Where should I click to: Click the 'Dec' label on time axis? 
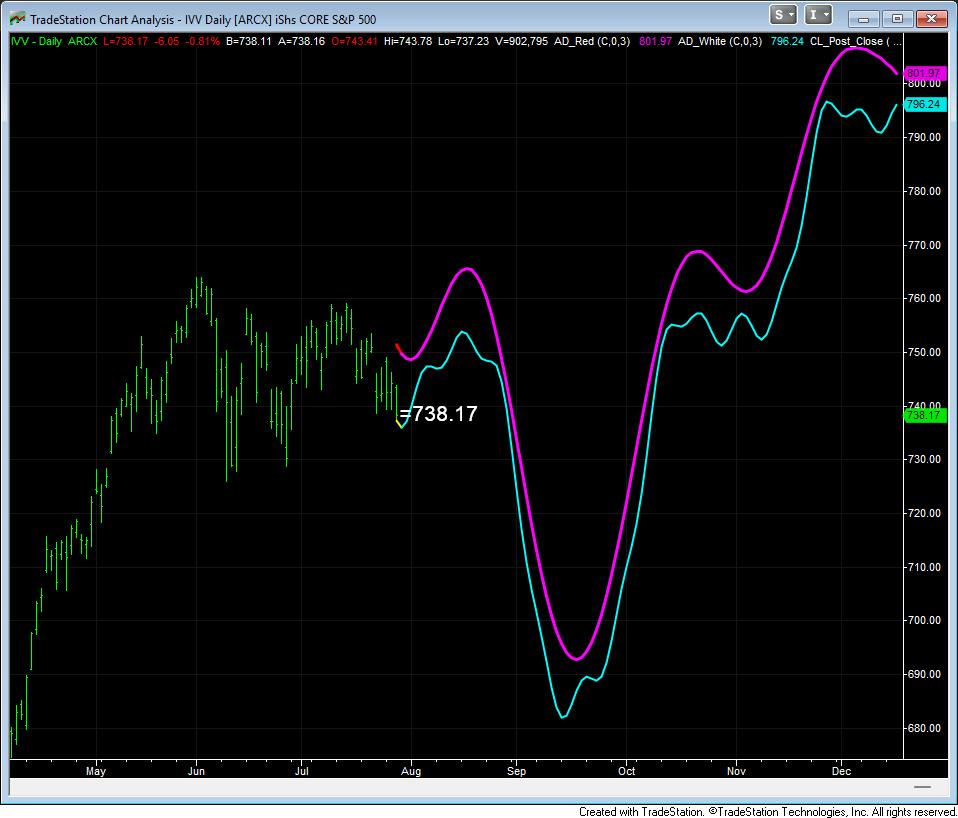pyautogui.click(x=841, y=771)
